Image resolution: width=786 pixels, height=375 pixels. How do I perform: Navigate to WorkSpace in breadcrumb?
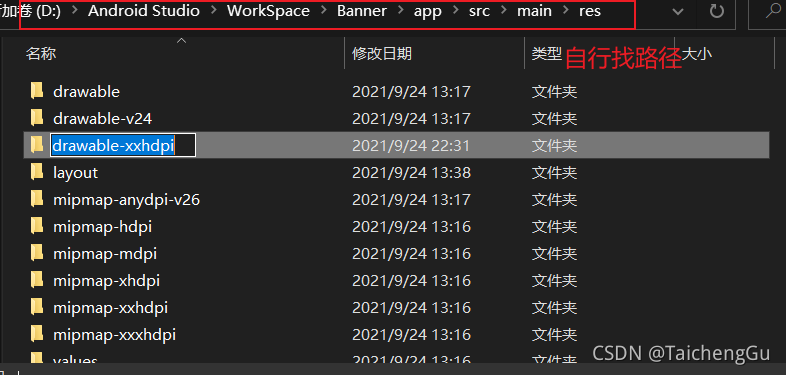268,11
